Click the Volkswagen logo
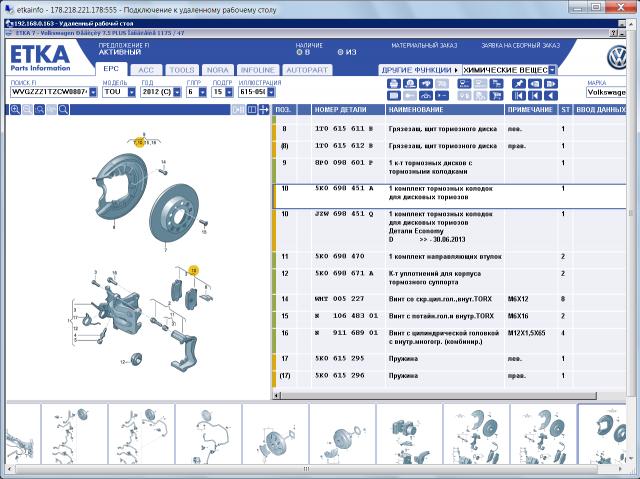 coord(616,57)
